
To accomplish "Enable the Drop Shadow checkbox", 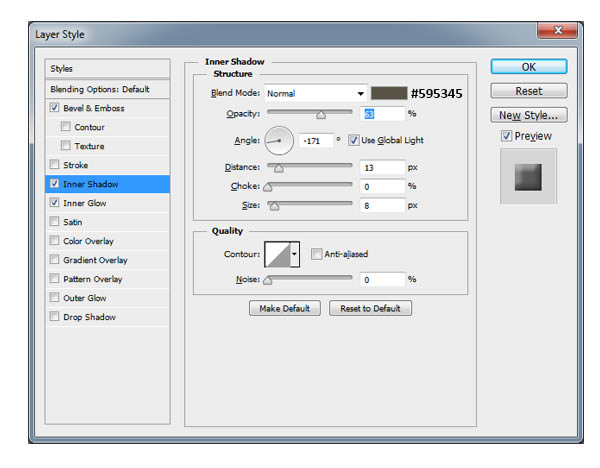I will (x=54, y=316).
